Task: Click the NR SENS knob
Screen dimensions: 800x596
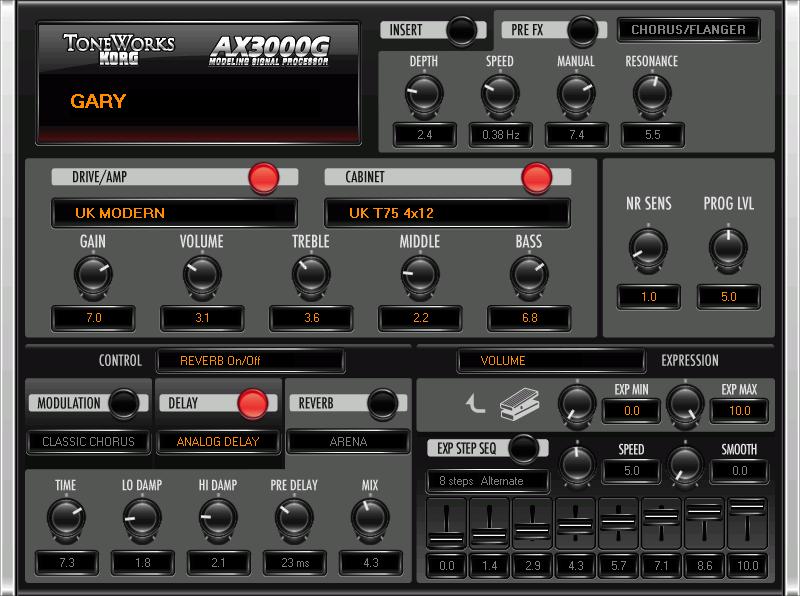Action: (648, 248)
